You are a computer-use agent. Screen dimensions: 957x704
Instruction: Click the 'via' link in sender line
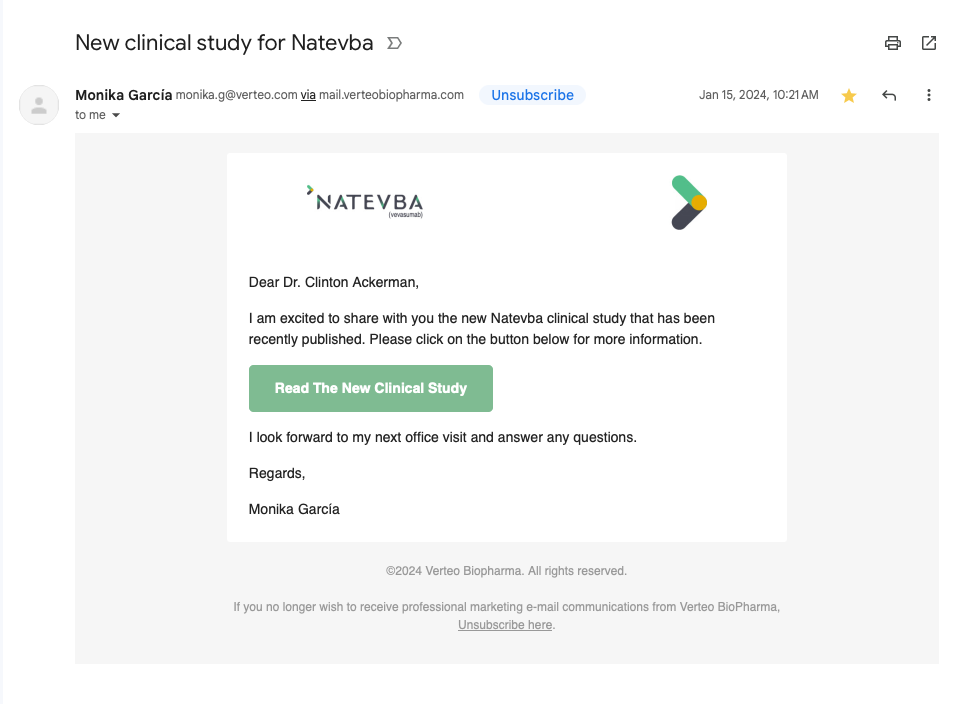pos(308,95)
